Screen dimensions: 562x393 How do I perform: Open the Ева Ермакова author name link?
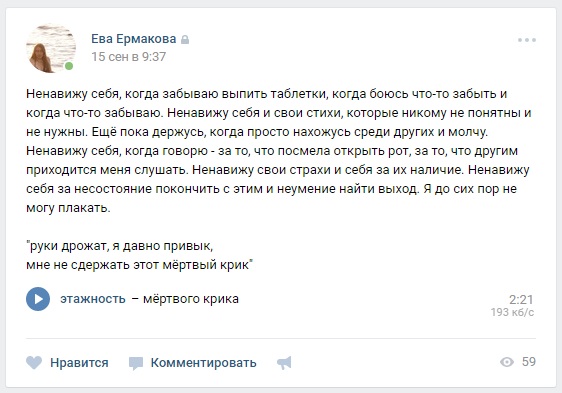(x=133, y=39)
